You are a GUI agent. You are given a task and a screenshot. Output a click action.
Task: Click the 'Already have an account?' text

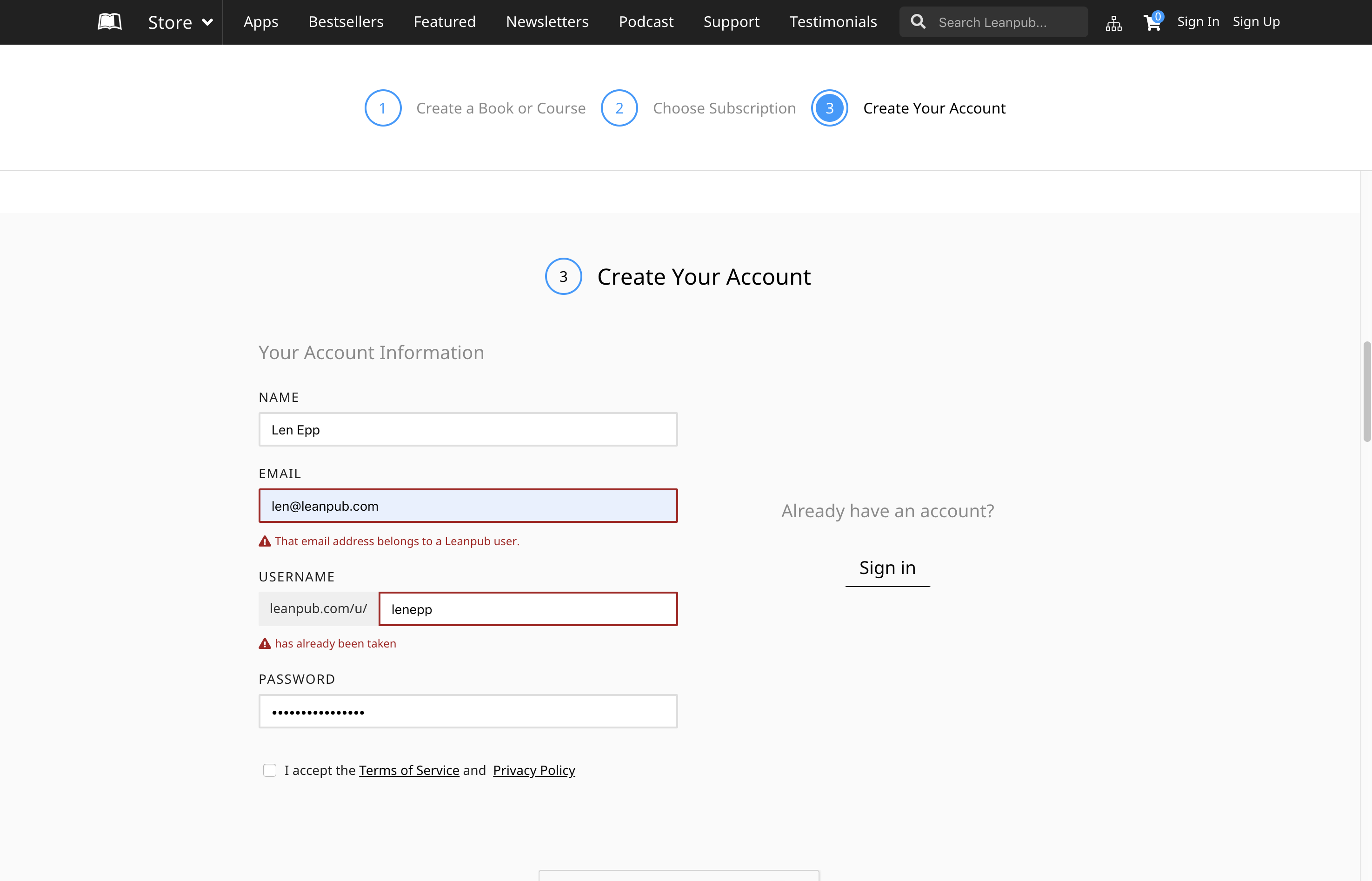click(x=887, y=511)
